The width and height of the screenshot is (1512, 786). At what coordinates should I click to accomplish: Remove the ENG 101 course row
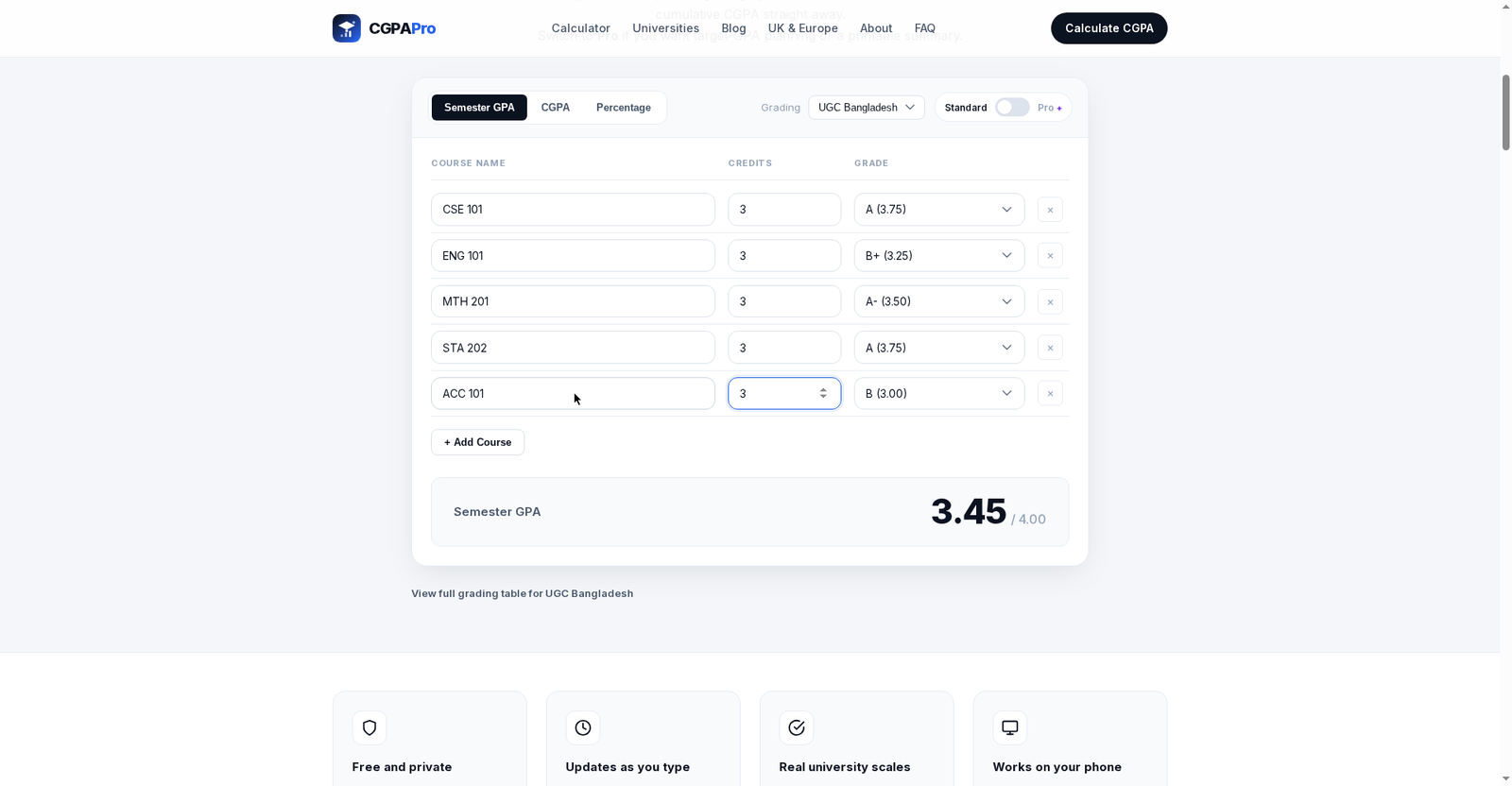[1050, 256]
